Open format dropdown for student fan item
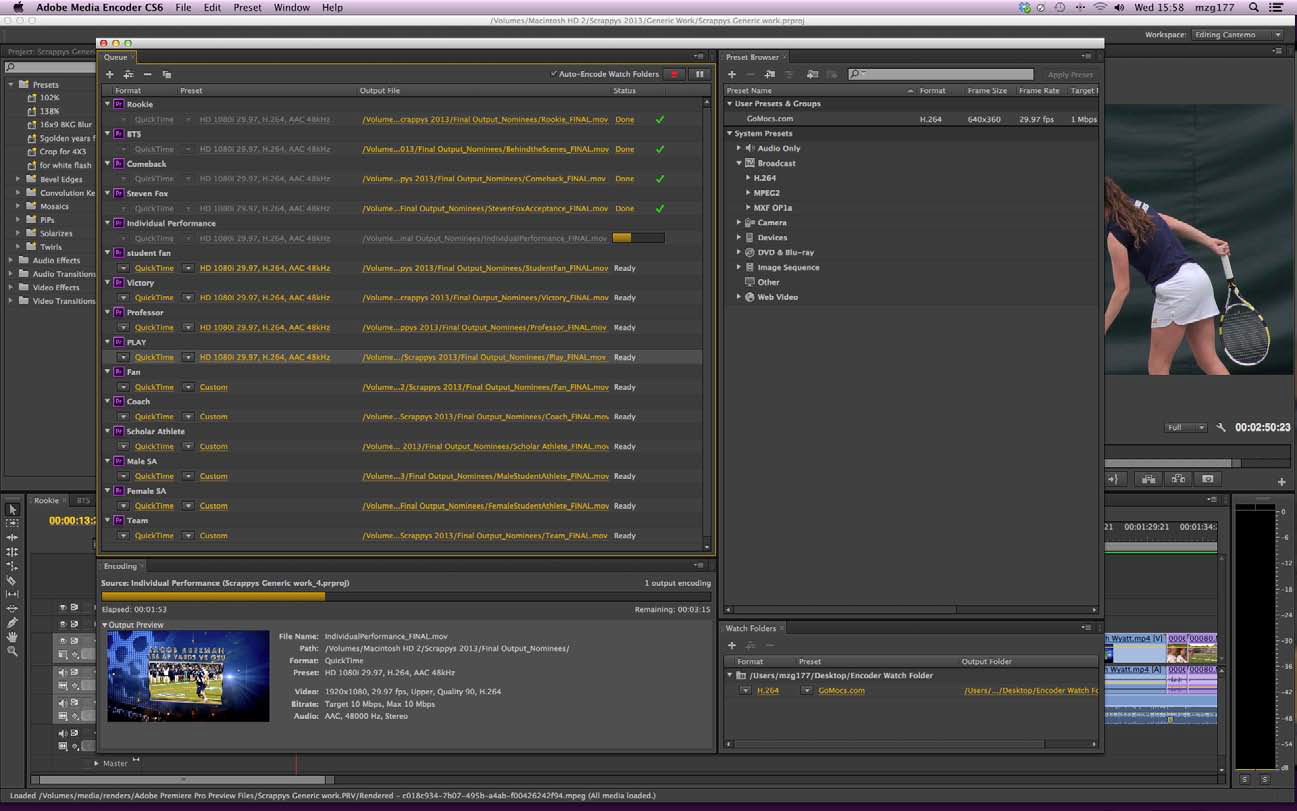This screenshot has width=1297, height=811. [x=123, y=268]
